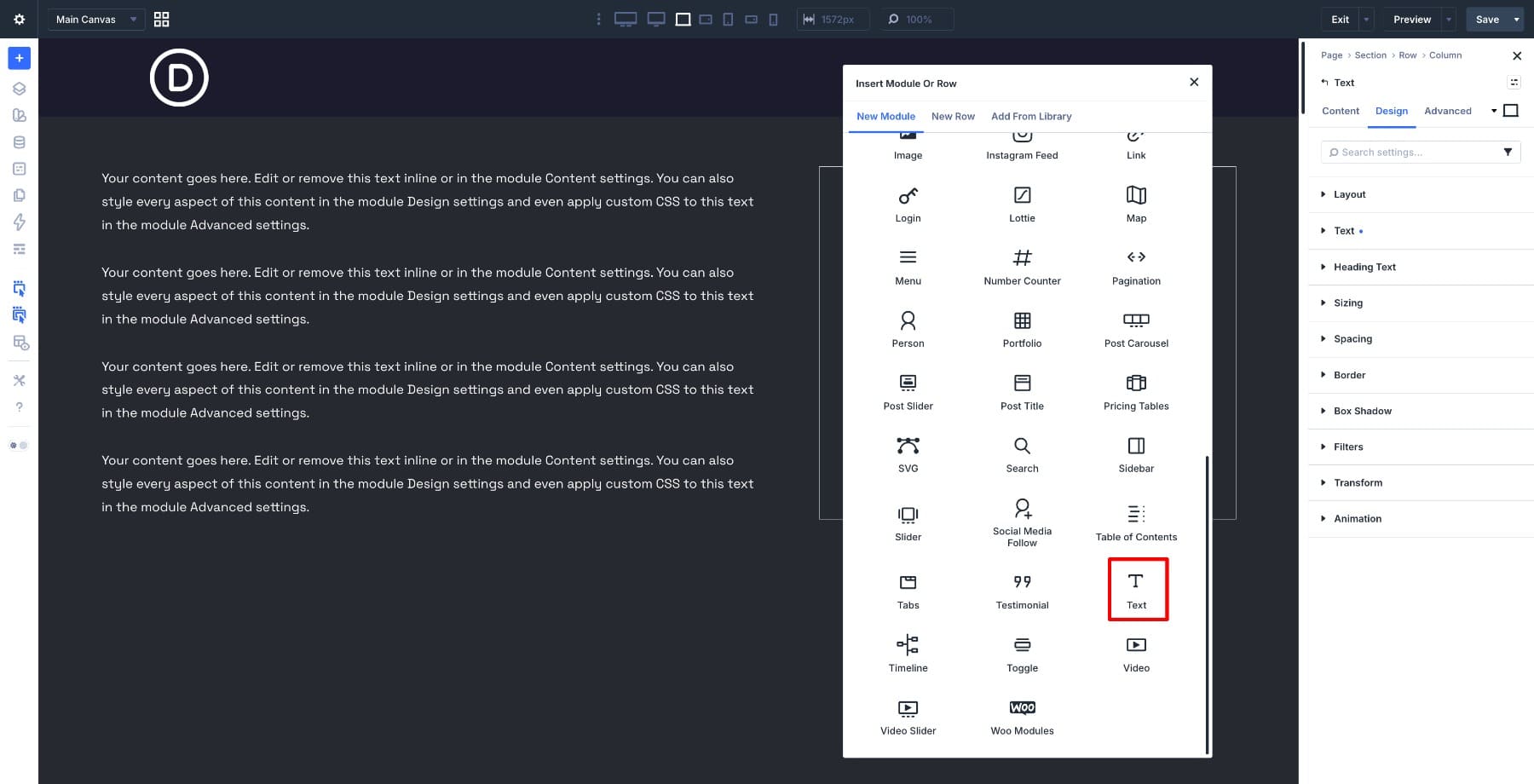Switch to Add From Library tab

(1031, 116)
